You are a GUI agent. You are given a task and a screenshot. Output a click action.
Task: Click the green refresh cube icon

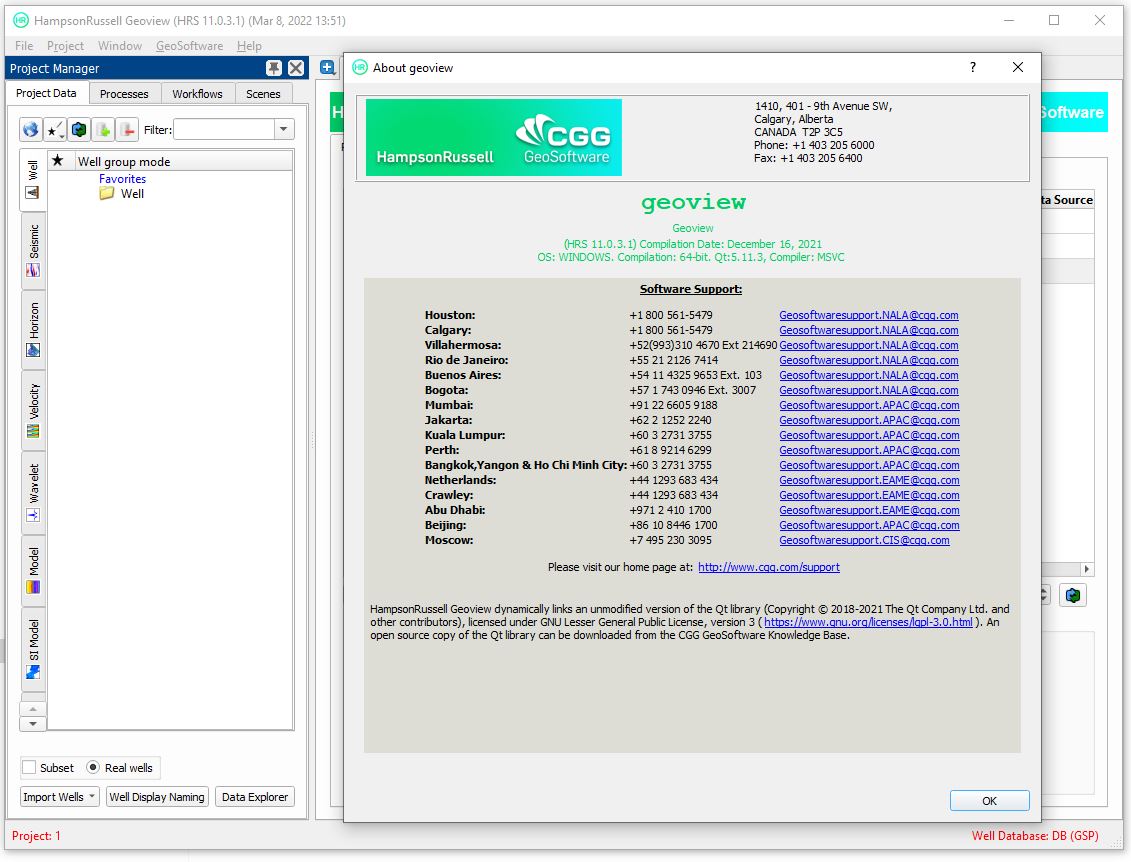(79, 130)
